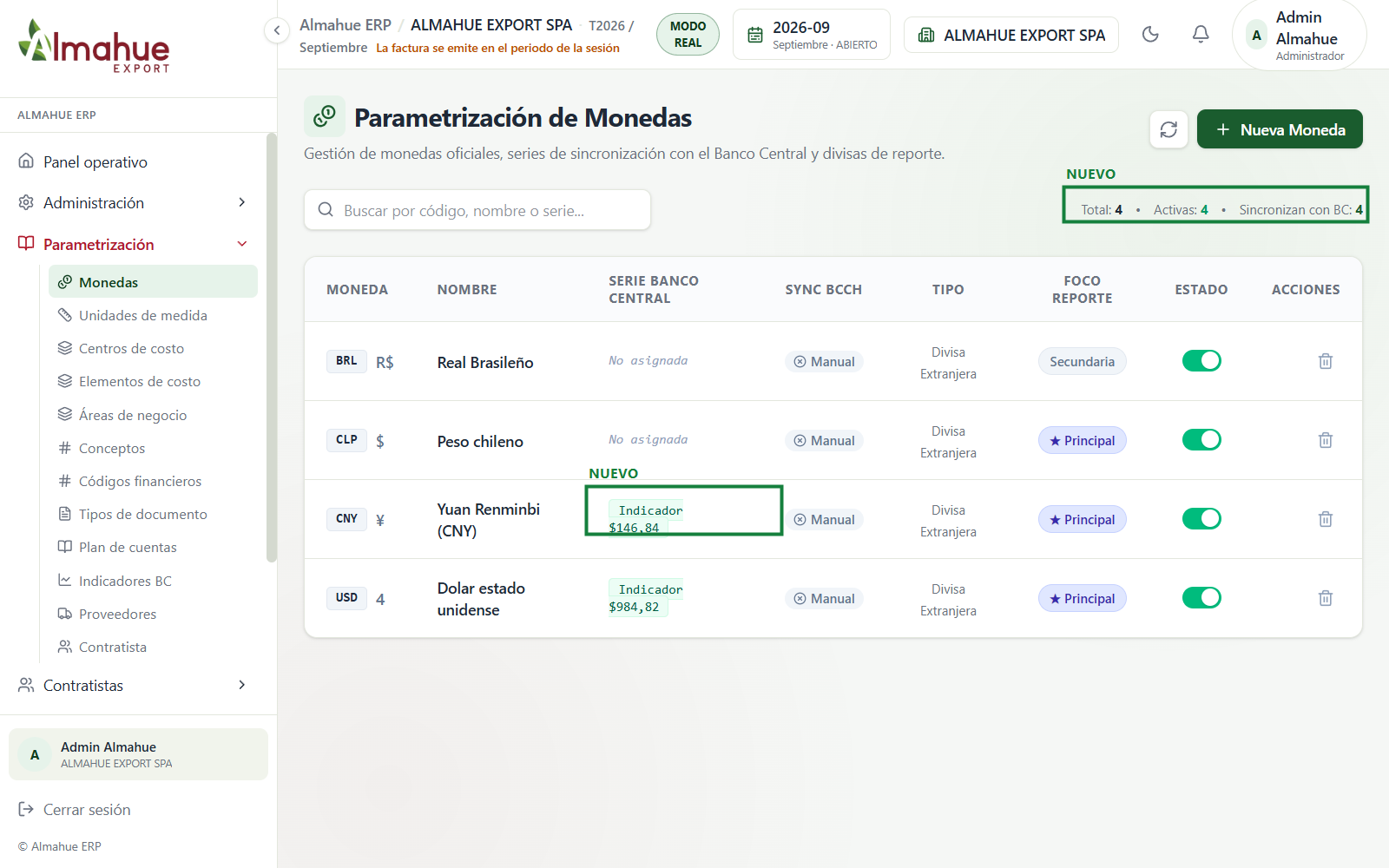Disable the USD currency status toggle

1201,598
